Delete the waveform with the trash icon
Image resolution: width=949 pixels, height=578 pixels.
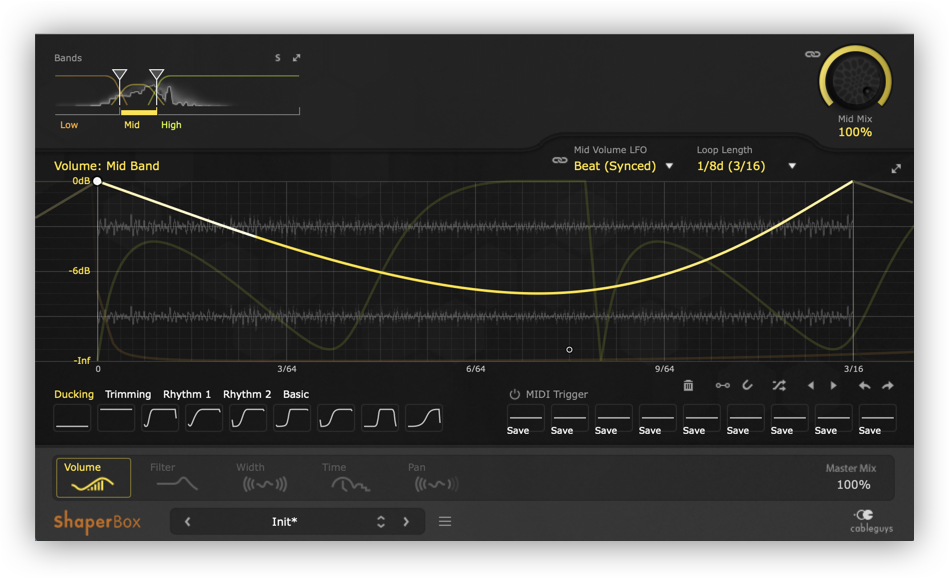point(688,386)
